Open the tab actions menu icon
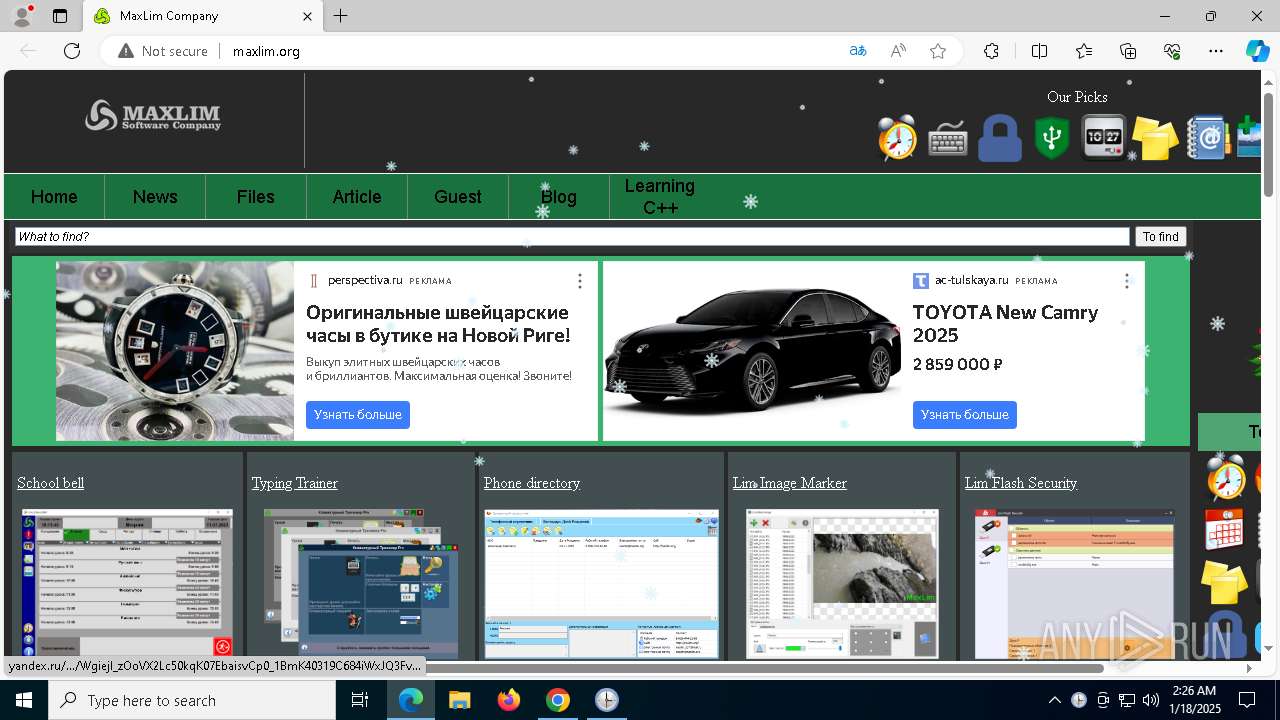The height and width of the screenshot is (720, 1280). pos(60,16)
